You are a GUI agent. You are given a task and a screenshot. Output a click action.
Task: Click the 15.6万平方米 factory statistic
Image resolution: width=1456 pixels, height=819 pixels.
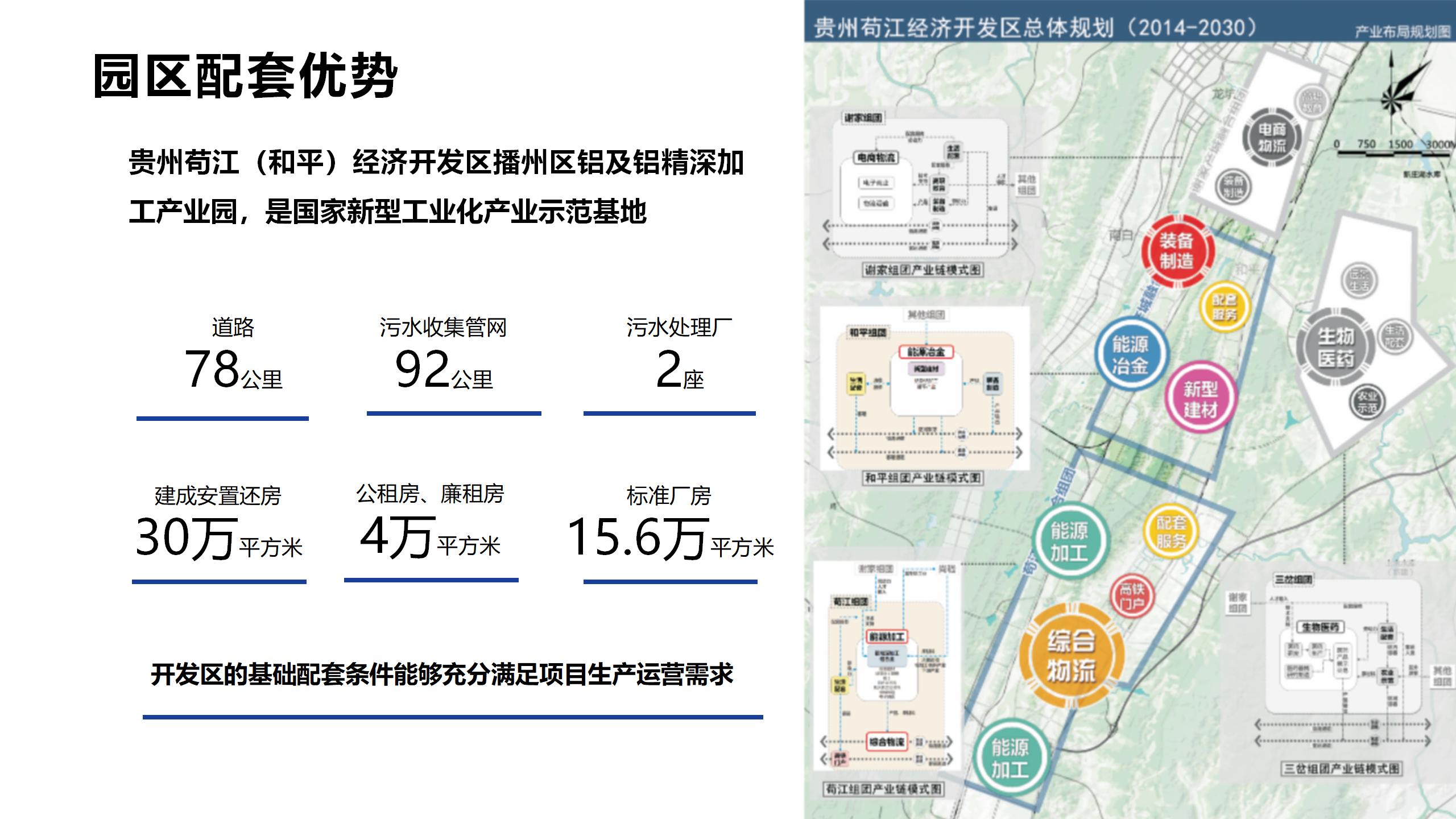click(670, 537)
